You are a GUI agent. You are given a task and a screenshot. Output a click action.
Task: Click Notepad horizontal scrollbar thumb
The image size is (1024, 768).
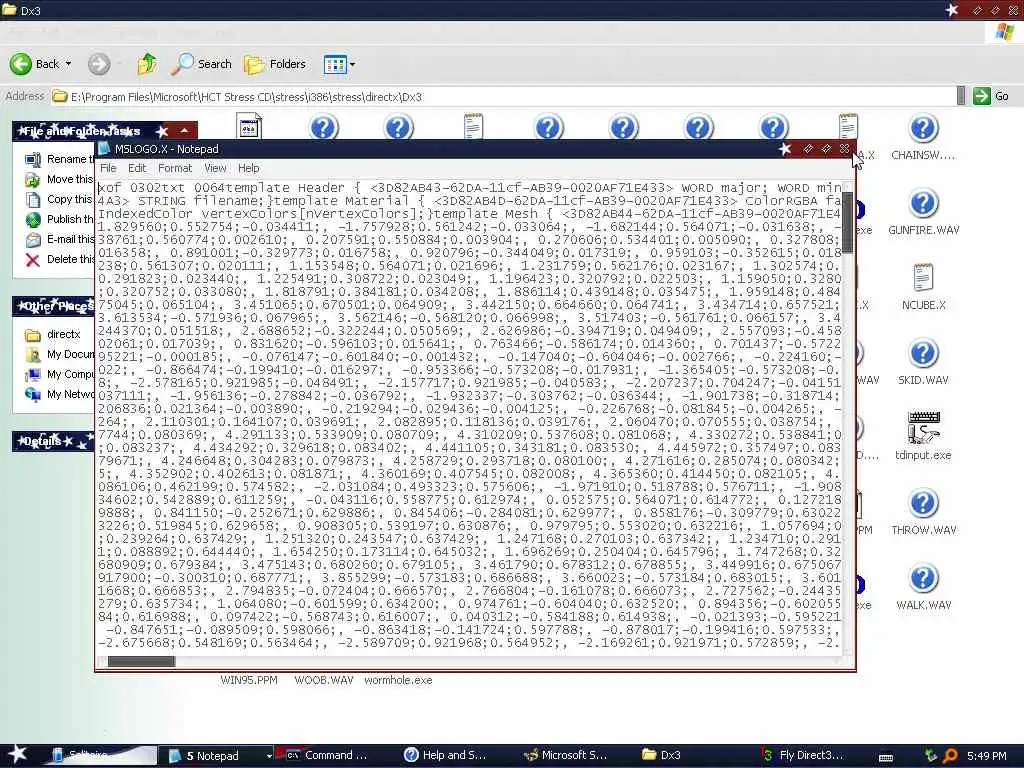[142, 662]
